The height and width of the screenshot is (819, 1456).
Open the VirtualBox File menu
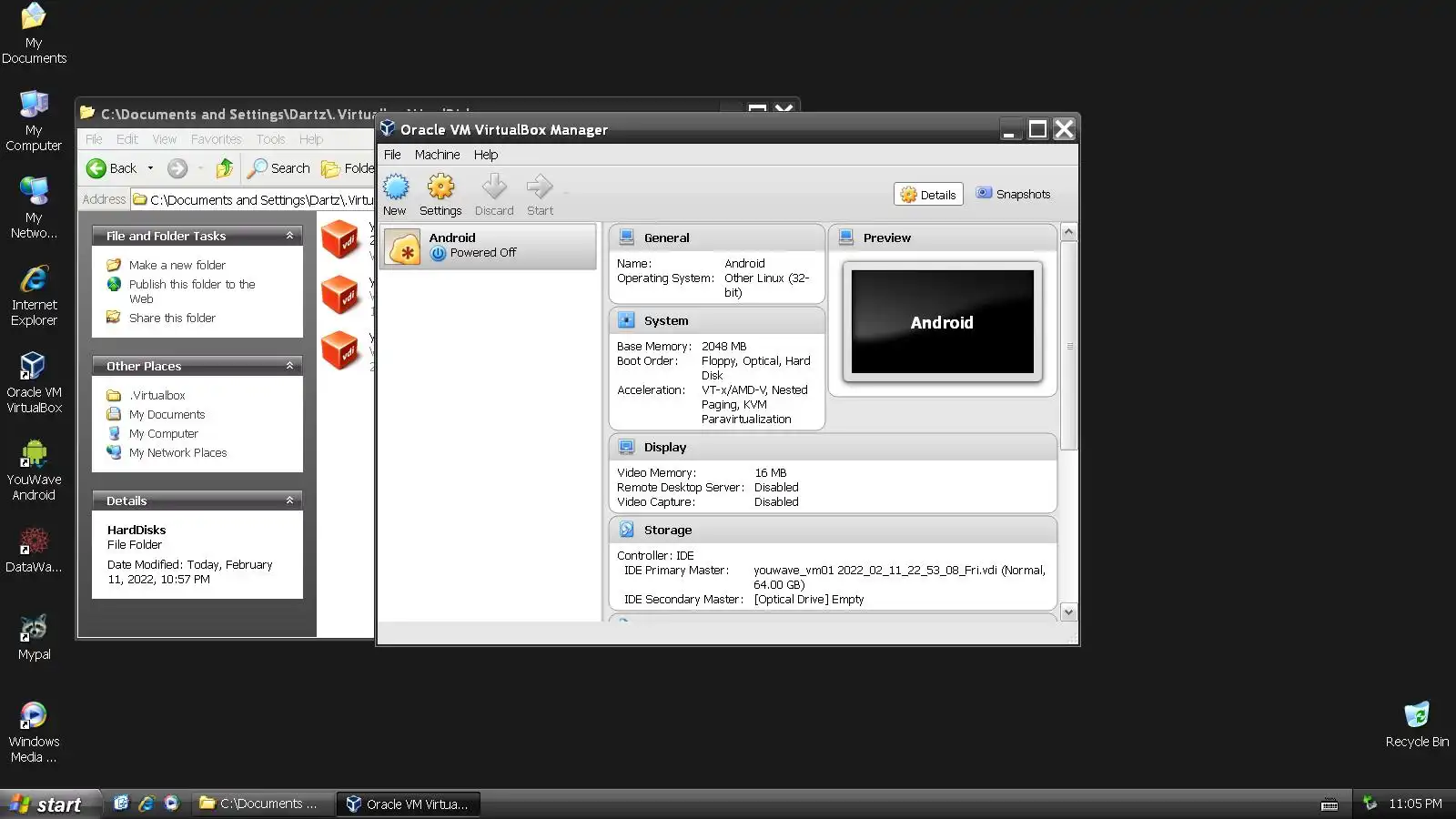(392, 155)
